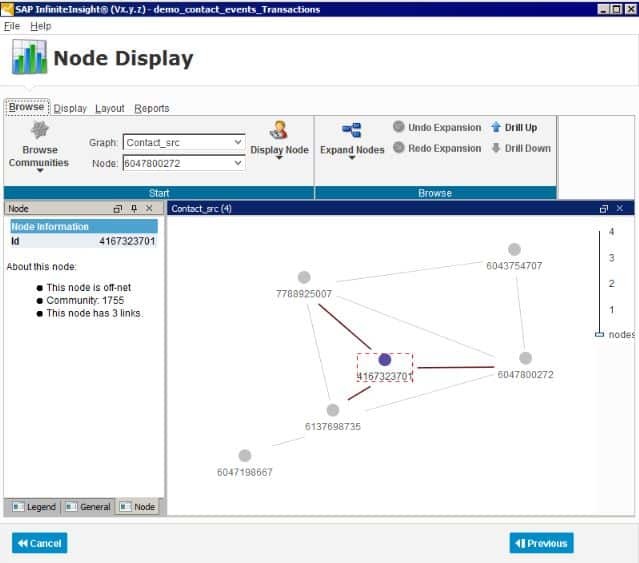Switch to the Reports ribbon tab
Viewport: 639px width, 563px height.
[x=152, y=108]
